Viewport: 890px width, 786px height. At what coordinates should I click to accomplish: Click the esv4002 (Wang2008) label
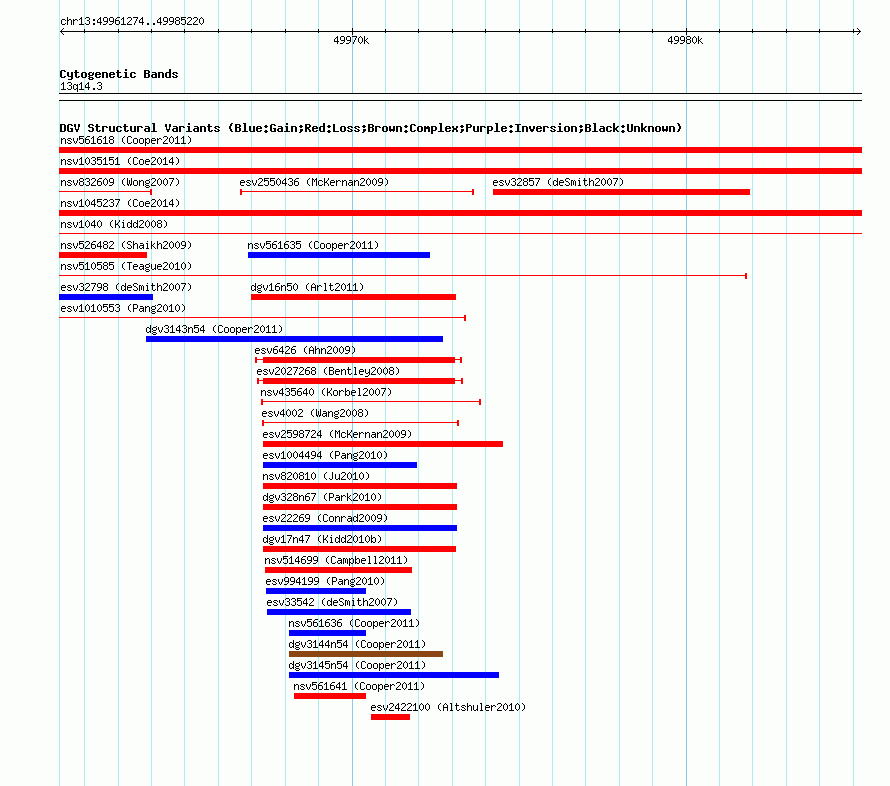[315, 413]
